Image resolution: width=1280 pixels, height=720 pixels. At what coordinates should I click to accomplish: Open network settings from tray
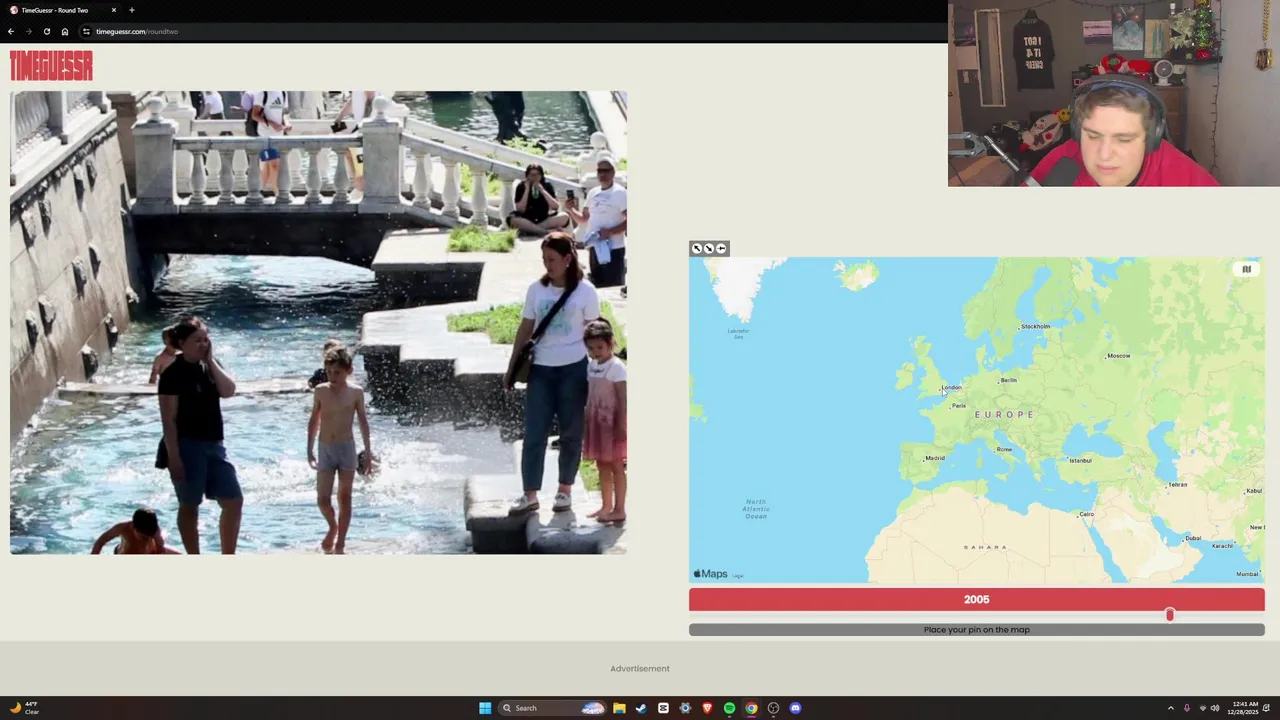coord(1203,708)
